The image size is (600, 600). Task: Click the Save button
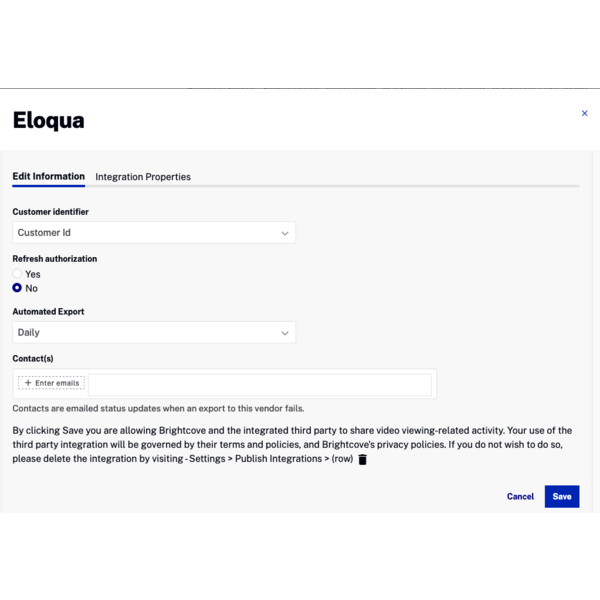click(562, 496)
